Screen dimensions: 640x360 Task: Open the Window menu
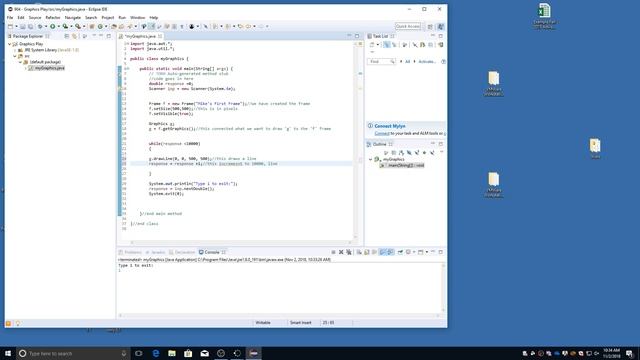click(138, 18)
